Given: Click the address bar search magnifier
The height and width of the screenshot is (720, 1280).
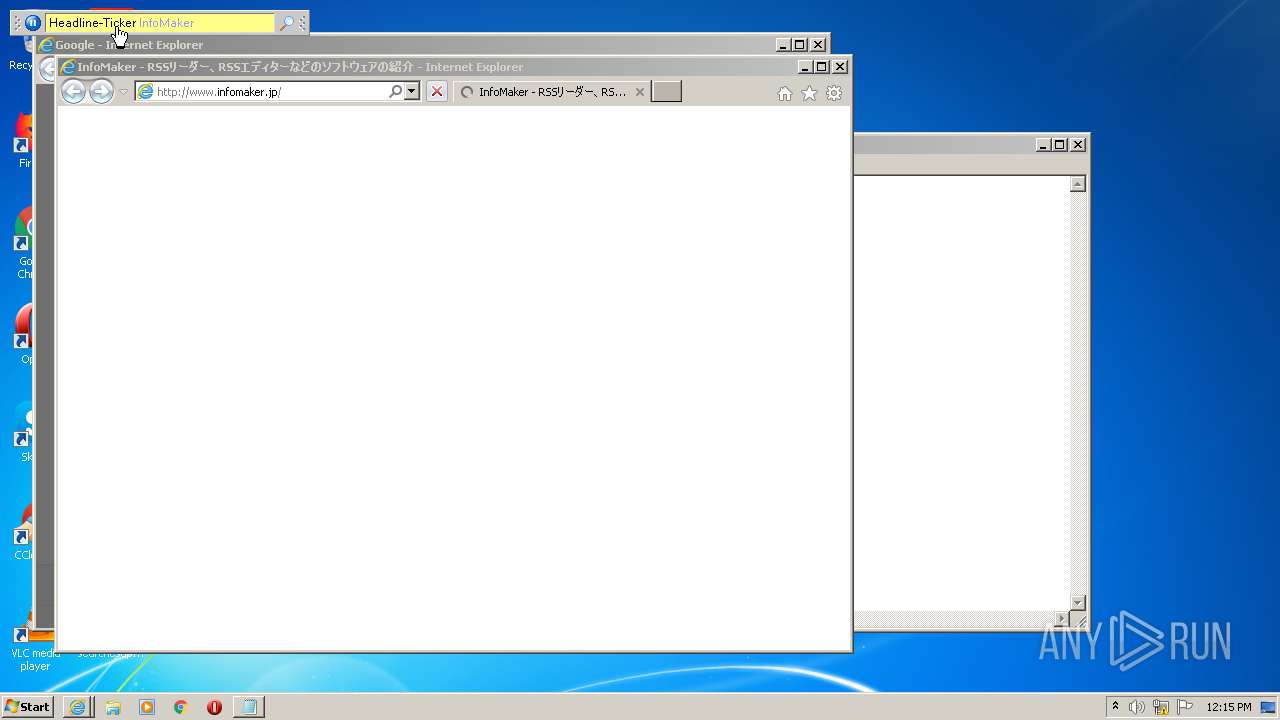Looking at the screenshot, I should tap(396, 92).
